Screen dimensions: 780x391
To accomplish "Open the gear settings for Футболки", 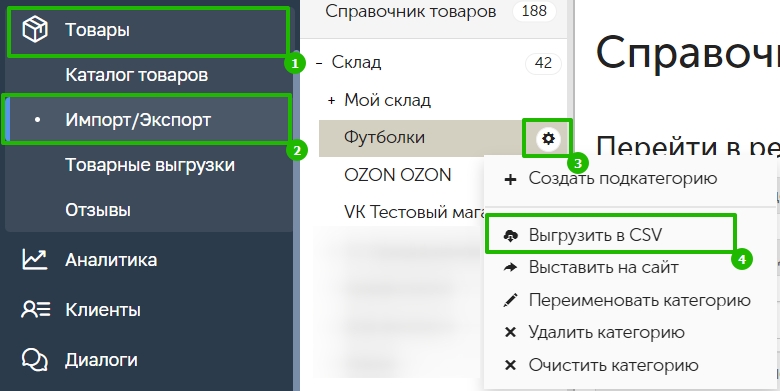I will [548, 138].
